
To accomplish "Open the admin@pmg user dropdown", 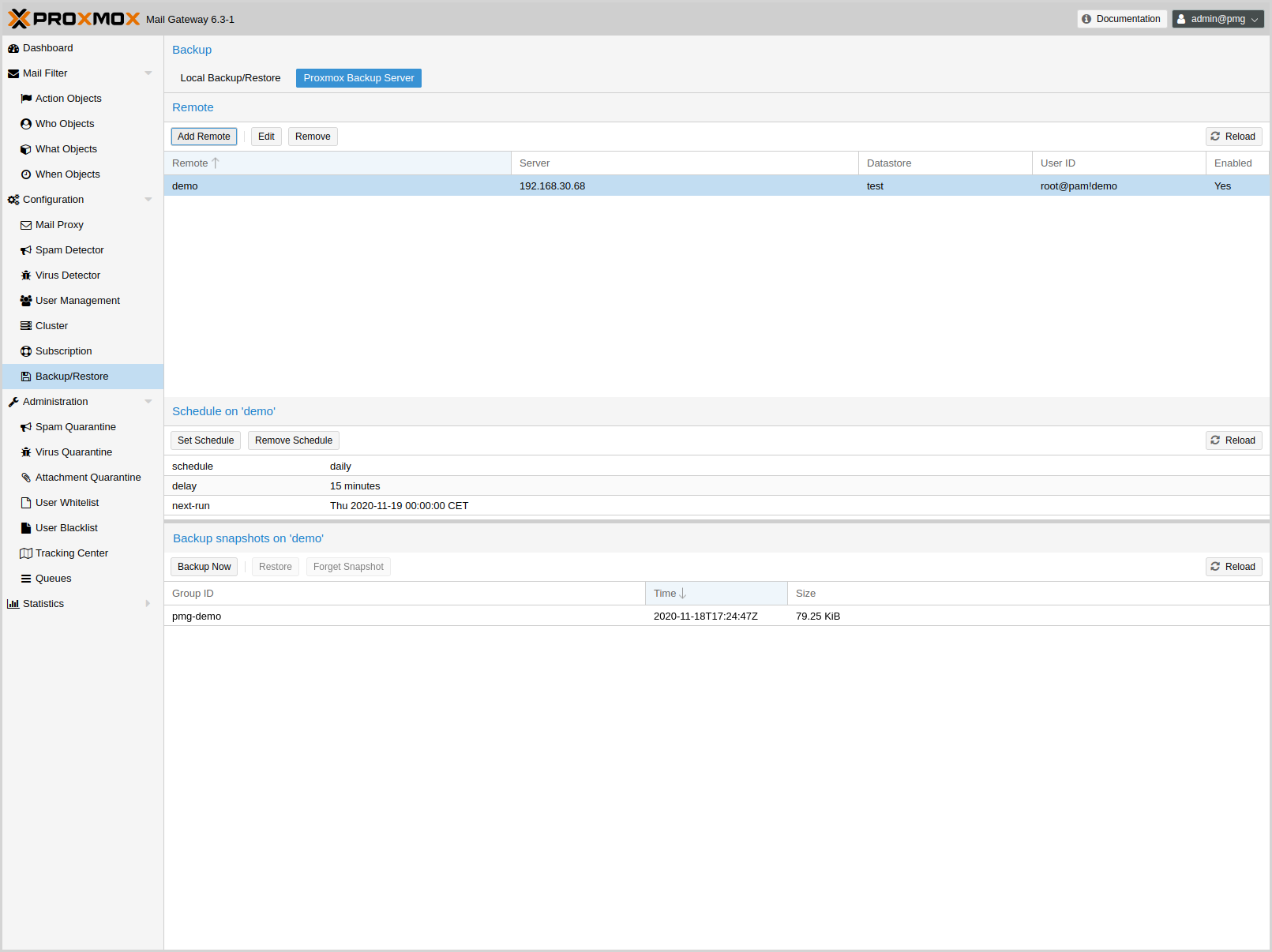I will click(1218, 19).
